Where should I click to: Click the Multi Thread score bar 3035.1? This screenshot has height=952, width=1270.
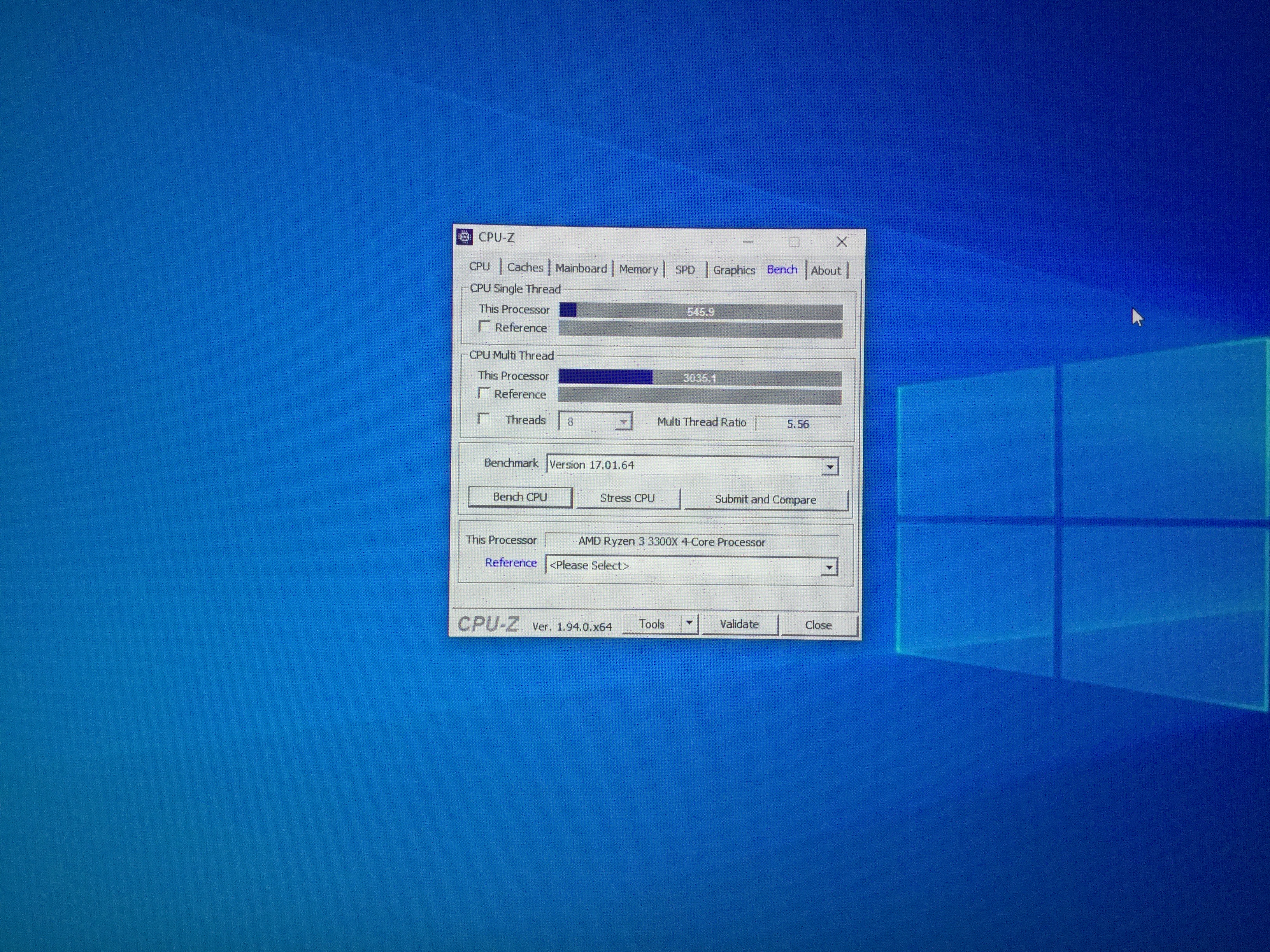(x=700, y=378)
